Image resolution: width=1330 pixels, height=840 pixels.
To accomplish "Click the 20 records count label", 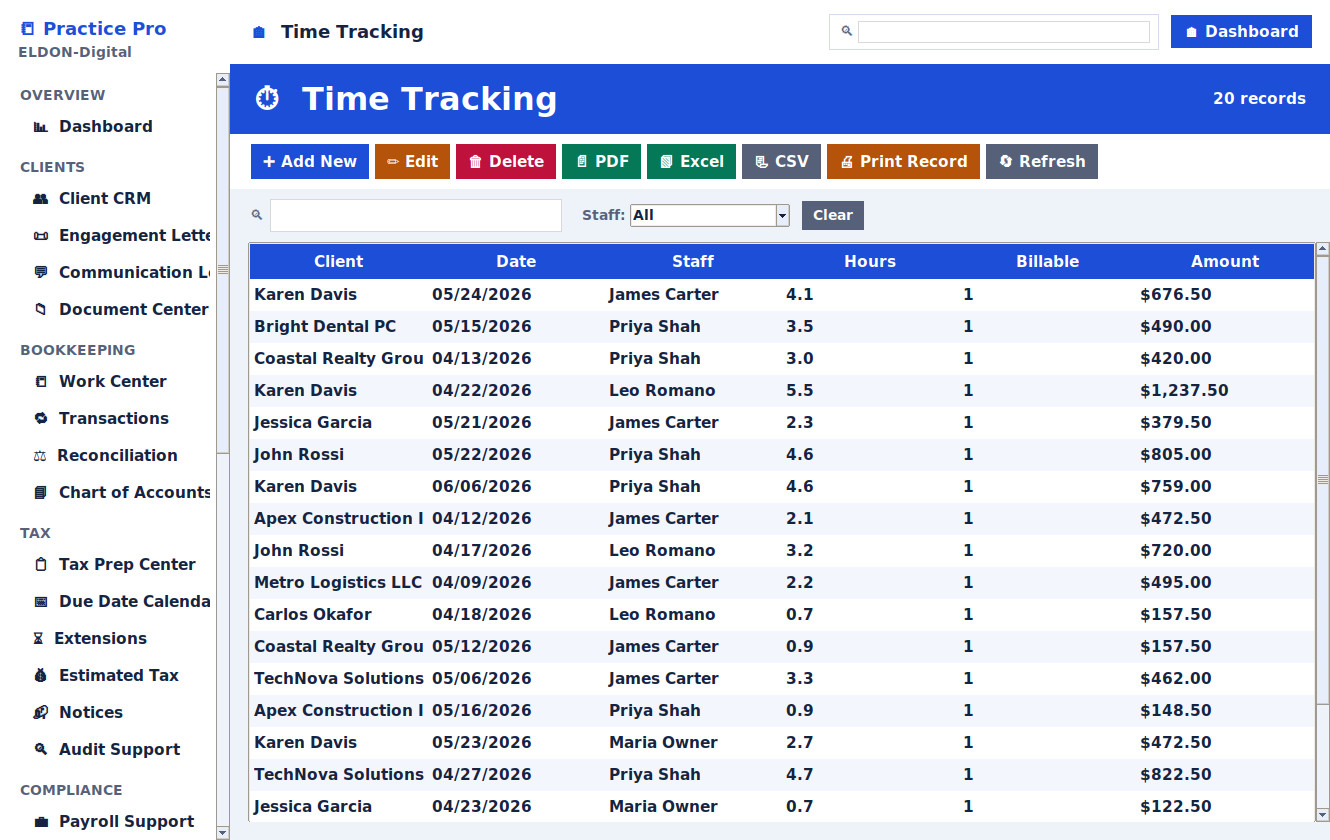I will coord(1259,99).
